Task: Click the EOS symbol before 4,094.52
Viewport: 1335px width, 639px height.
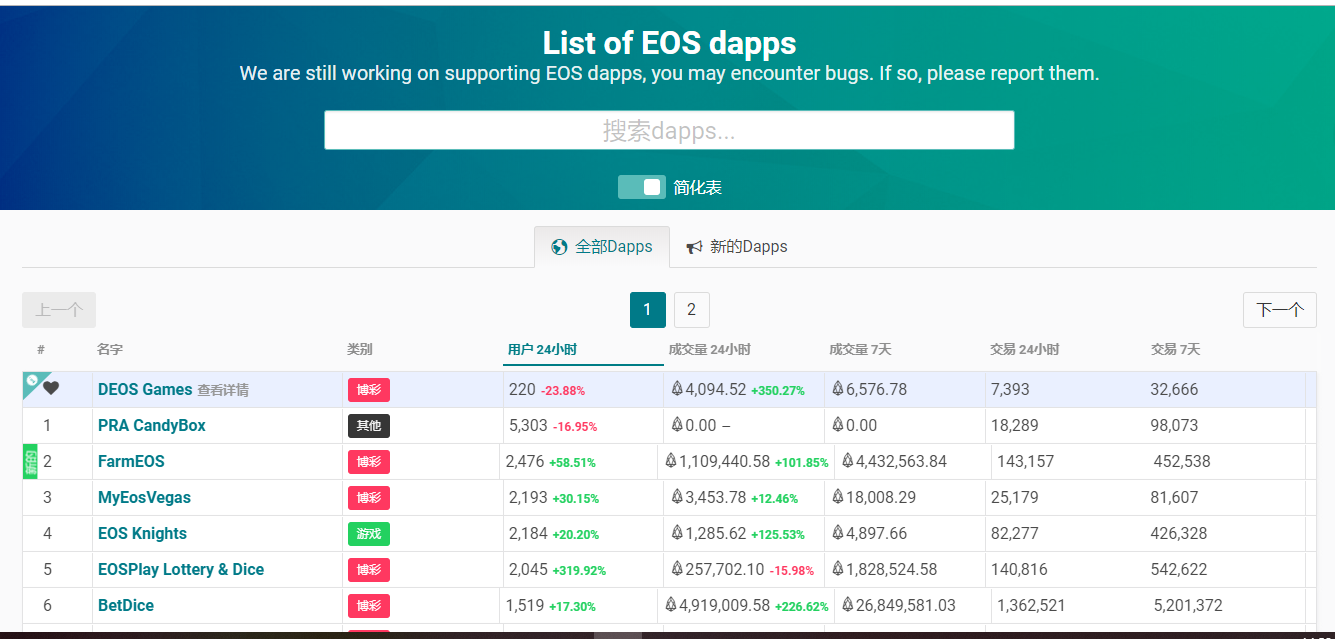Action: (x=677, y=389)
